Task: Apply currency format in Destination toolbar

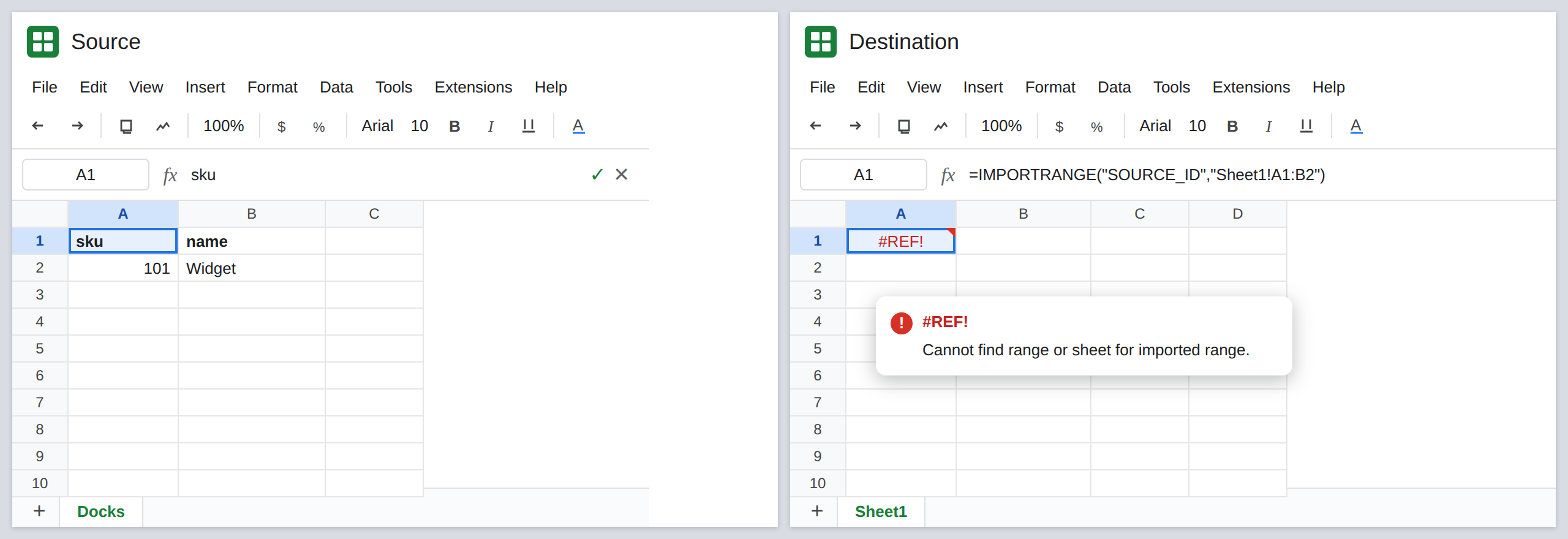Action: click(x=1060, y=126)
